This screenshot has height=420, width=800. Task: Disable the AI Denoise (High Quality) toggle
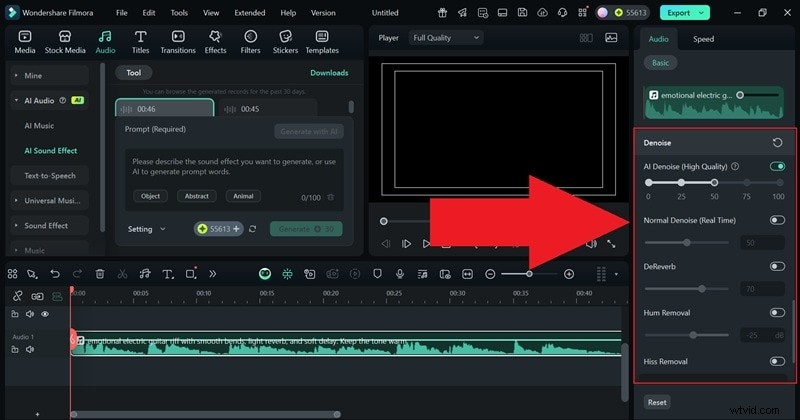[x=777, y=166]
